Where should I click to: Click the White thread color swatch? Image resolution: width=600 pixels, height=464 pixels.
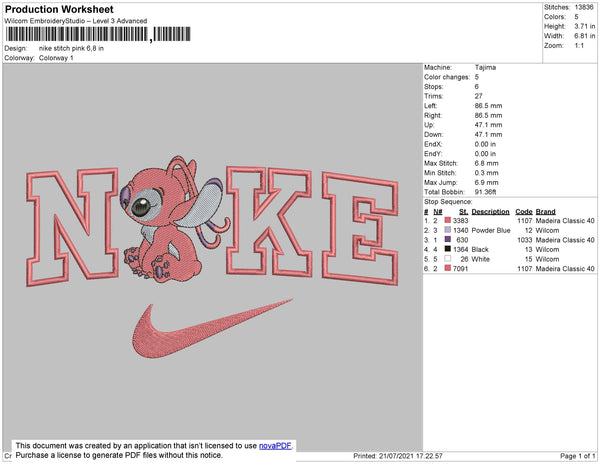click(x=447, y=259)
